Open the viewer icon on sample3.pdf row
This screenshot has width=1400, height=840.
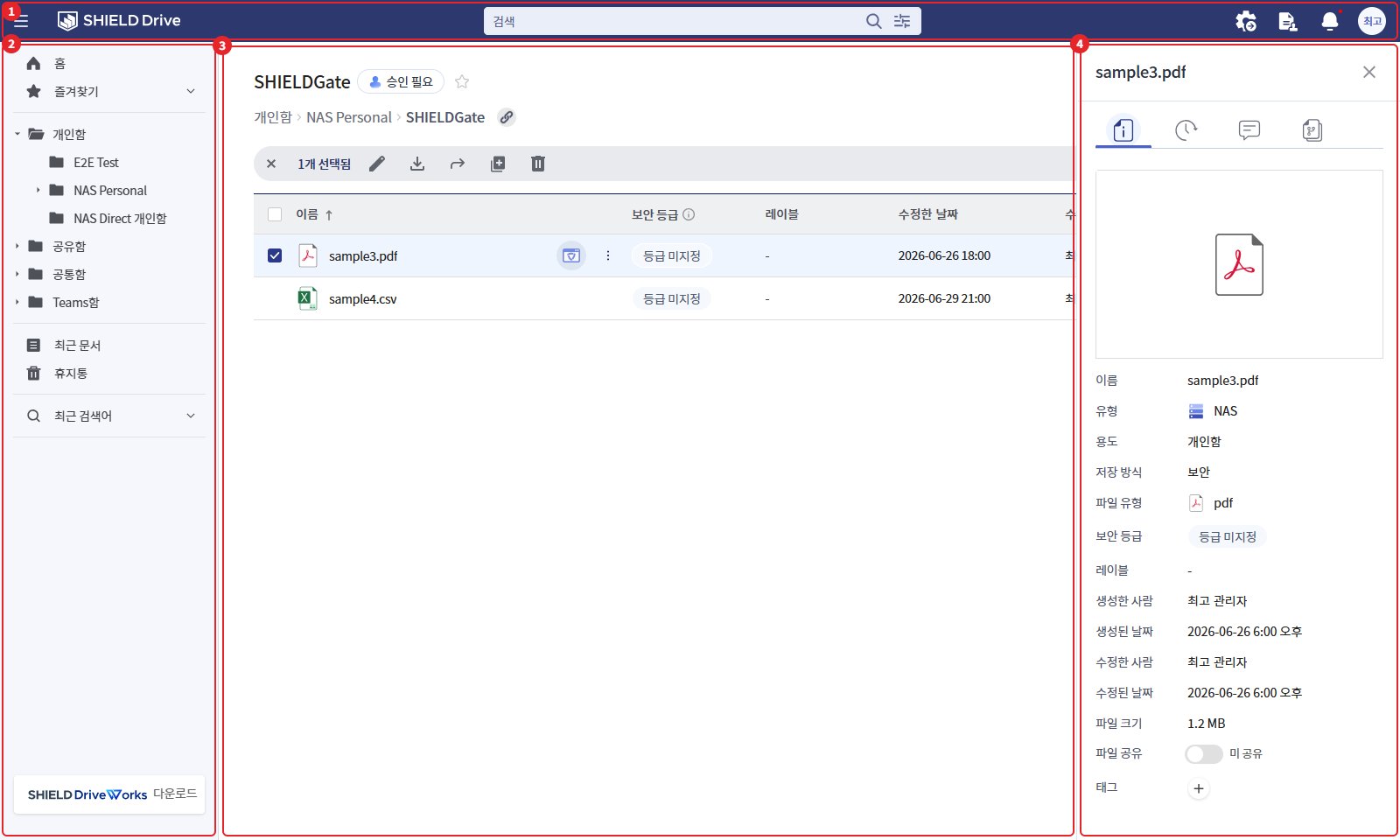[x=571, y=255]
